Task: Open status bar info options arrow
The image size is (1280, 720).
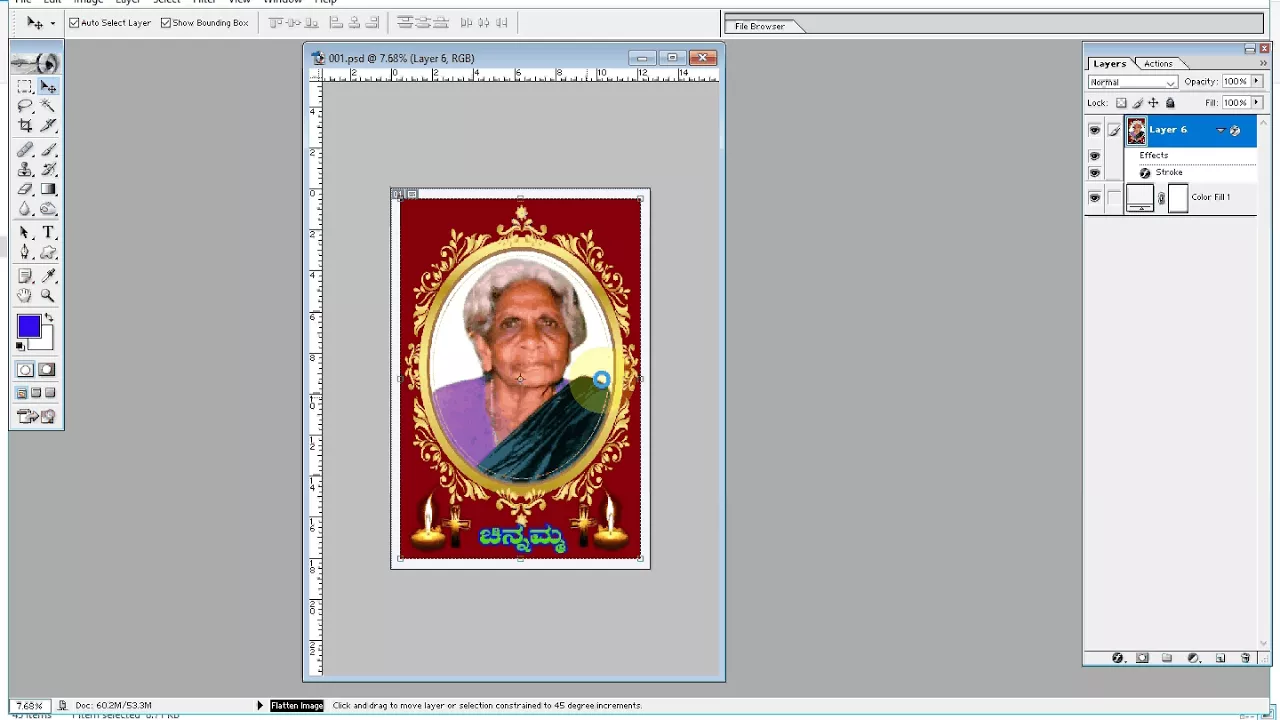Action: tap(260, 705)
